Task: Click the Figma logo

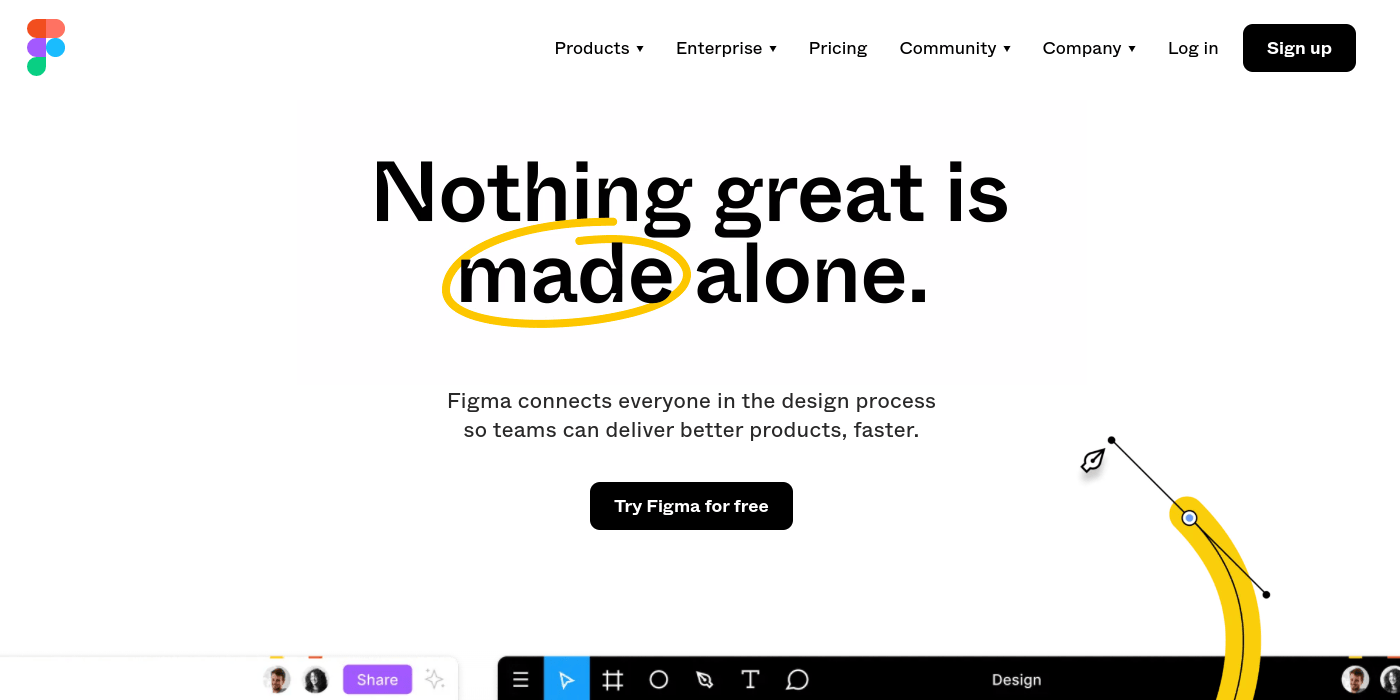Action: click(46, 46)
